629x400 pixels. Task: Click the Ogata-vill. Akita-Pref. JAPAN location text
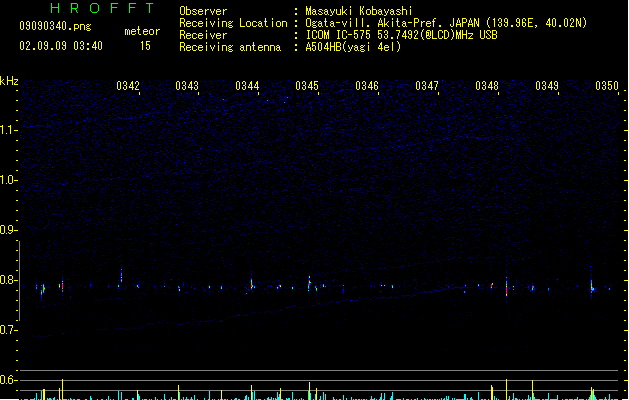click(446, 23)
